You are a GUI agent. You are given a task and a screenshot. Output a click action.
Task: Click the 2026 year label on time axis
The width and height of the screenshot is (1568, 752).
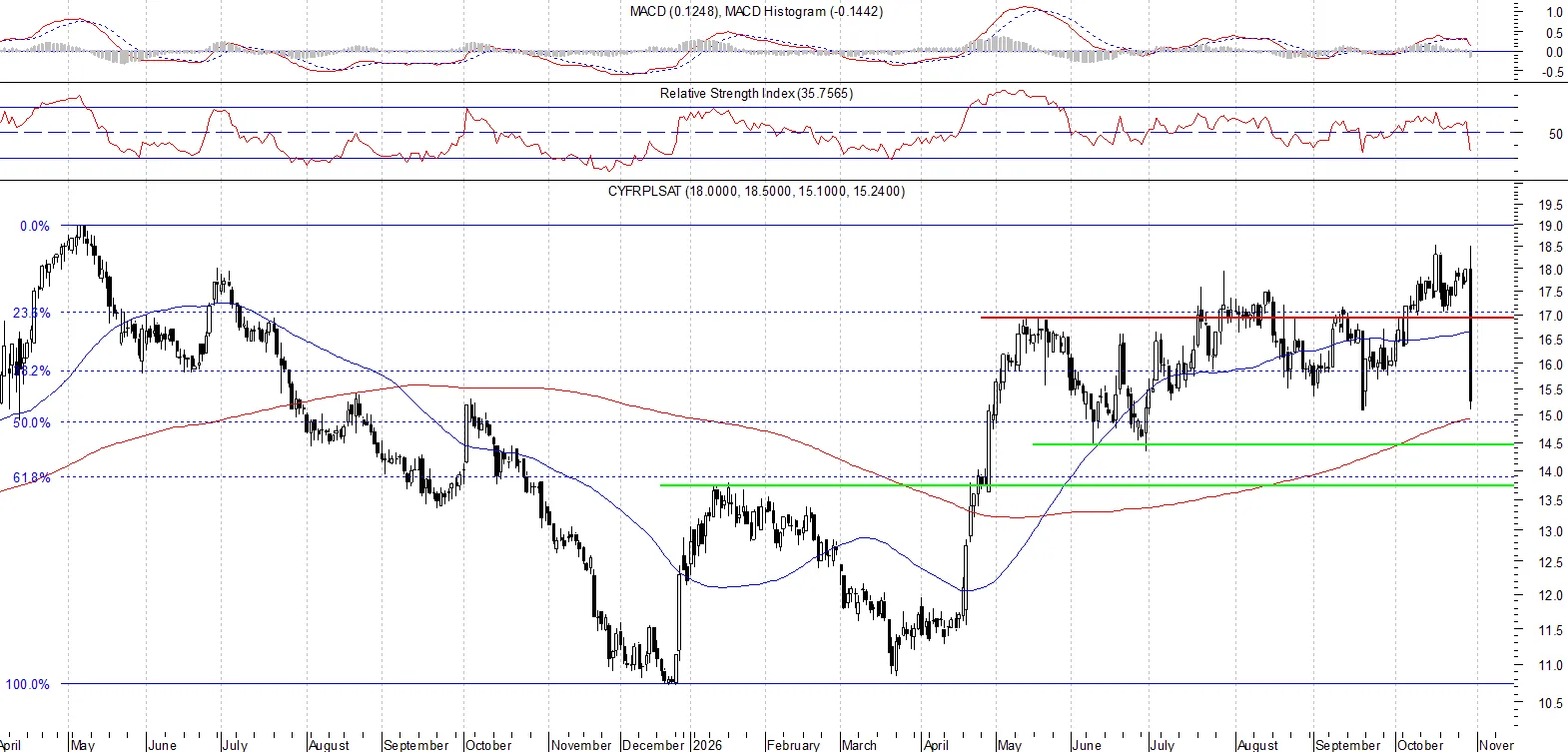click(707, 745)
